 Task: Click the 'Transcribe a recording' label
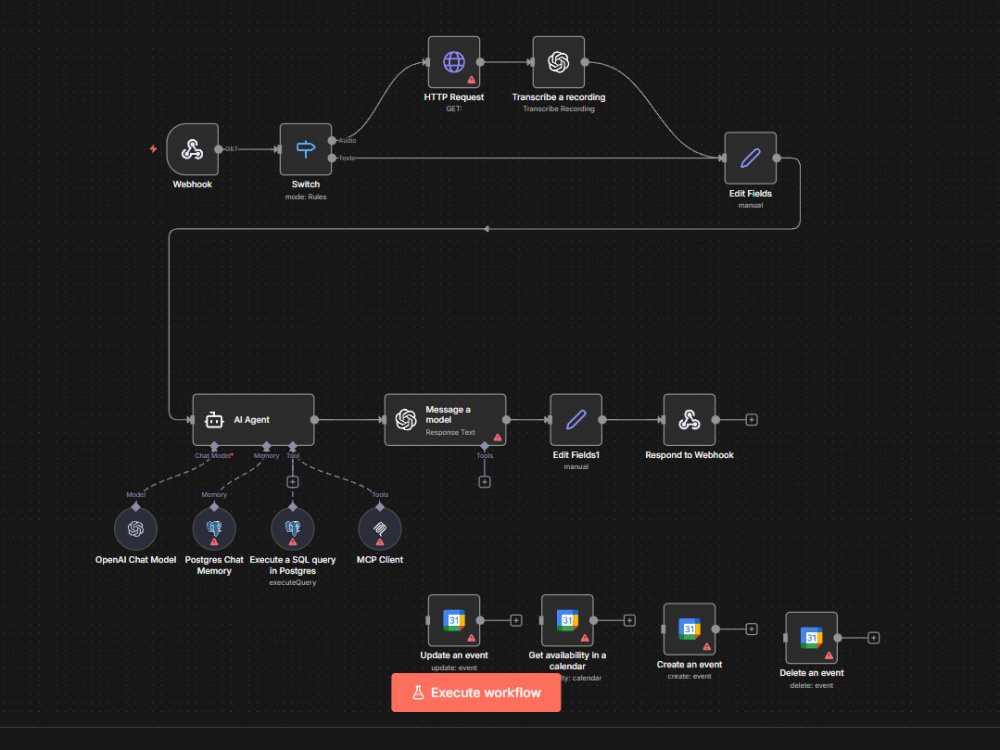point(558,97)
